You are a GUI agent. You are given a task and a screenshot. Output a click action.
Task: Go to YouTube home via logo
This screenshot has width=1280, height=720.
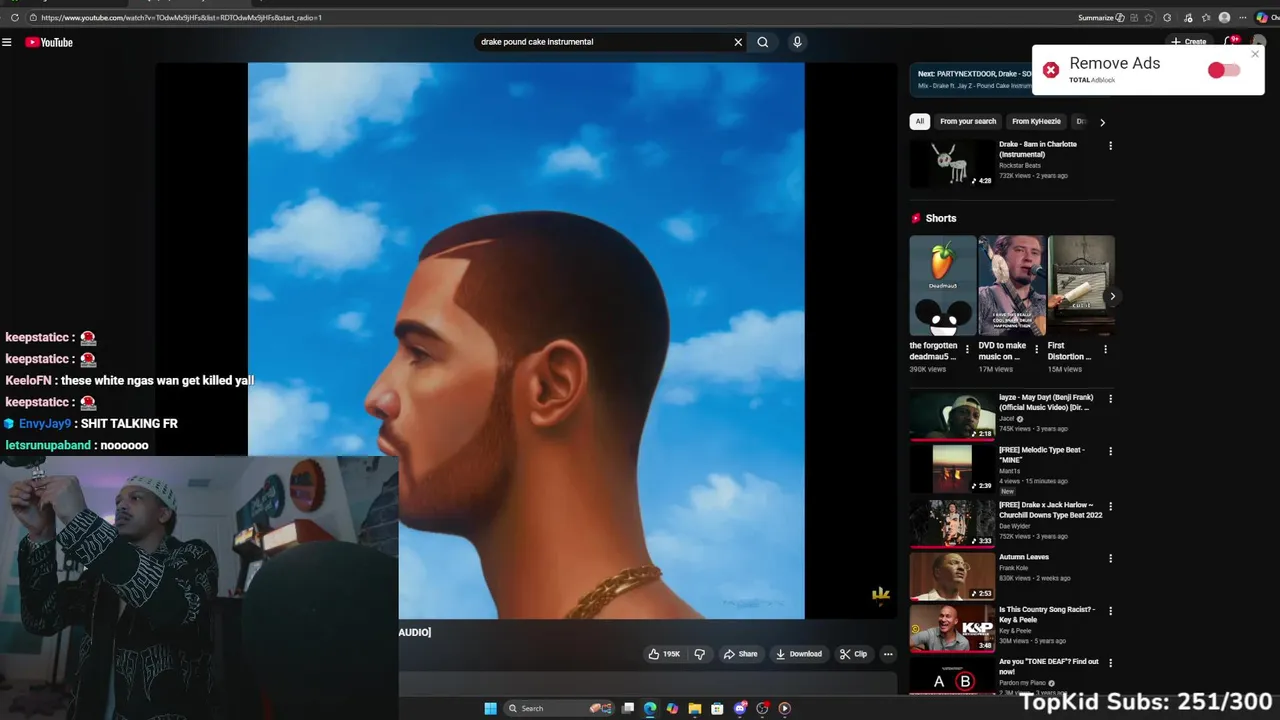click(x=49, y=42)
